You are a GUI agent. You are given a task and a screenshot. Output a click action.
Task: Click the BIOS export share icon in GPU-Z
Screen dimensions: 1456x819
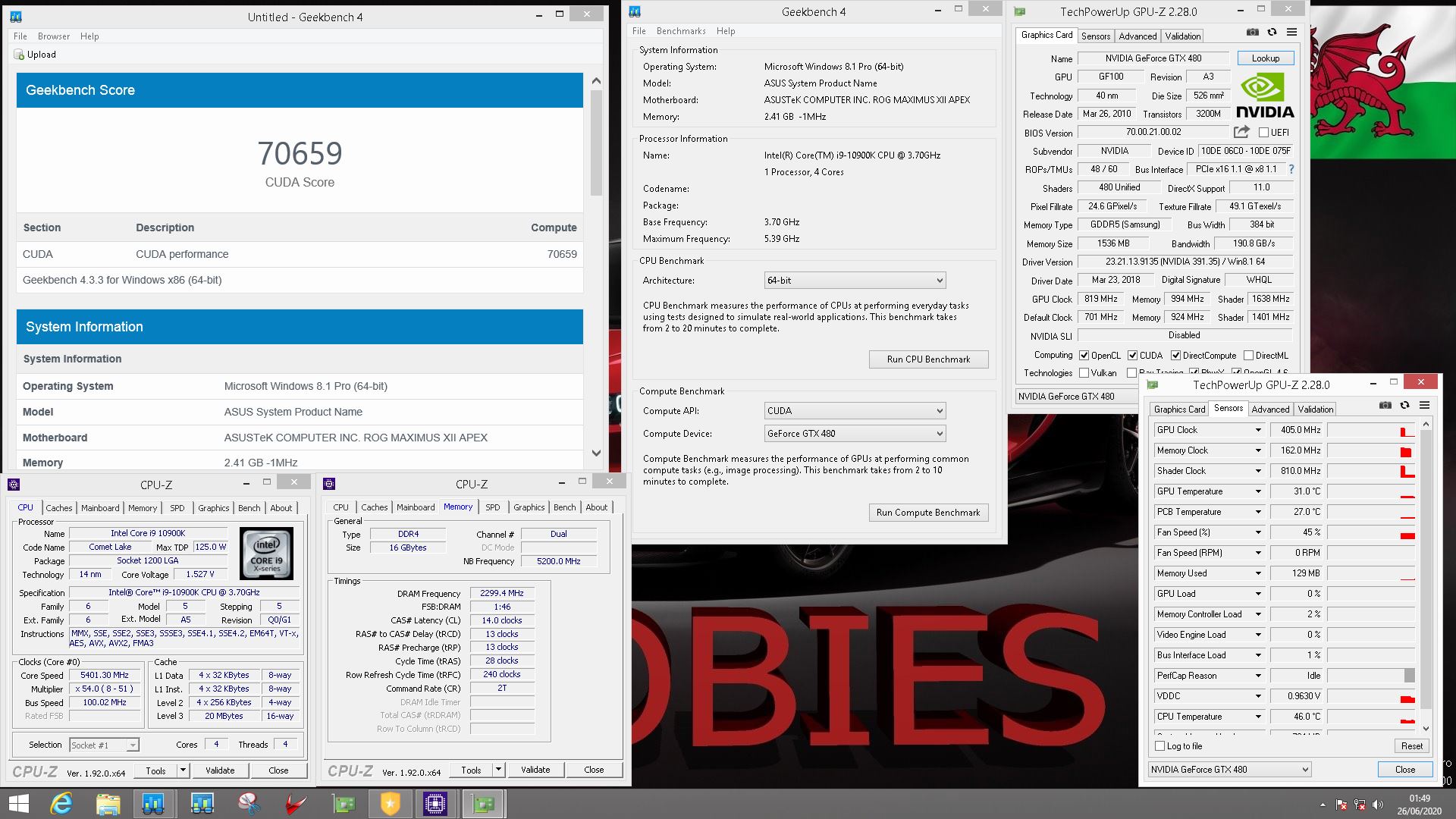click(1241, 132)
